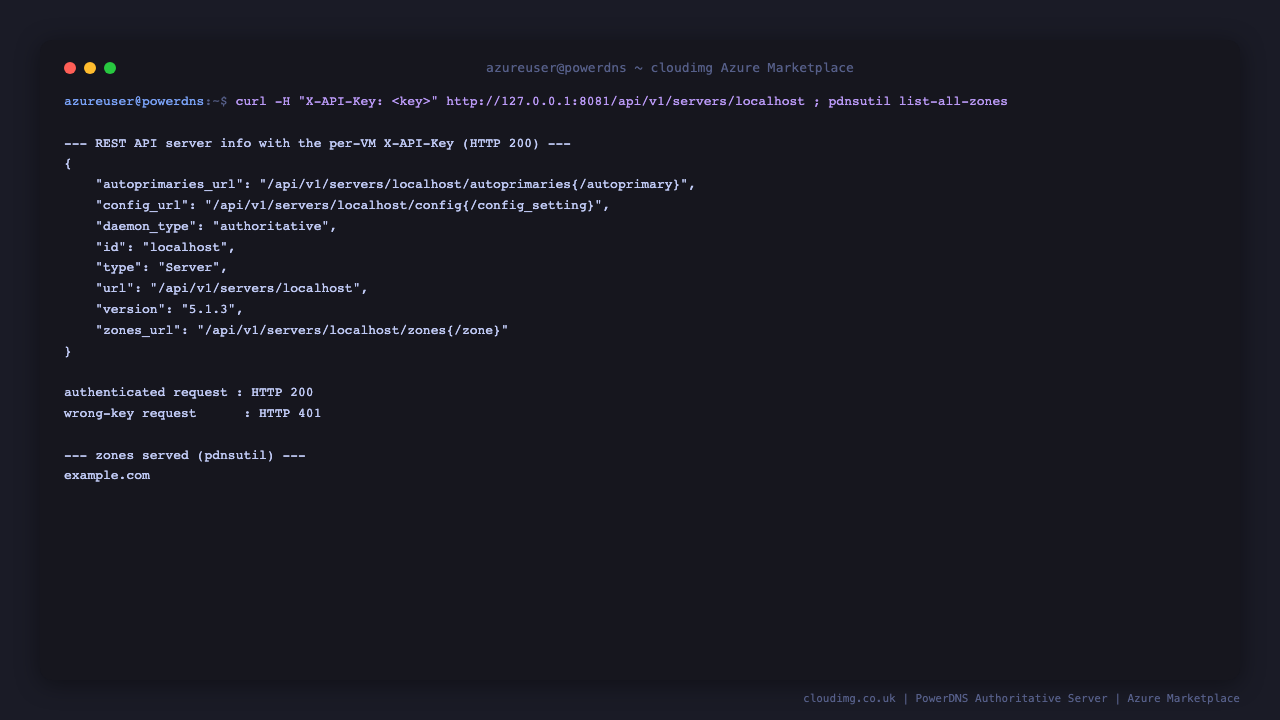Click the red close window button
Viewport: 1280px width, 720px height.
point(70,68)
